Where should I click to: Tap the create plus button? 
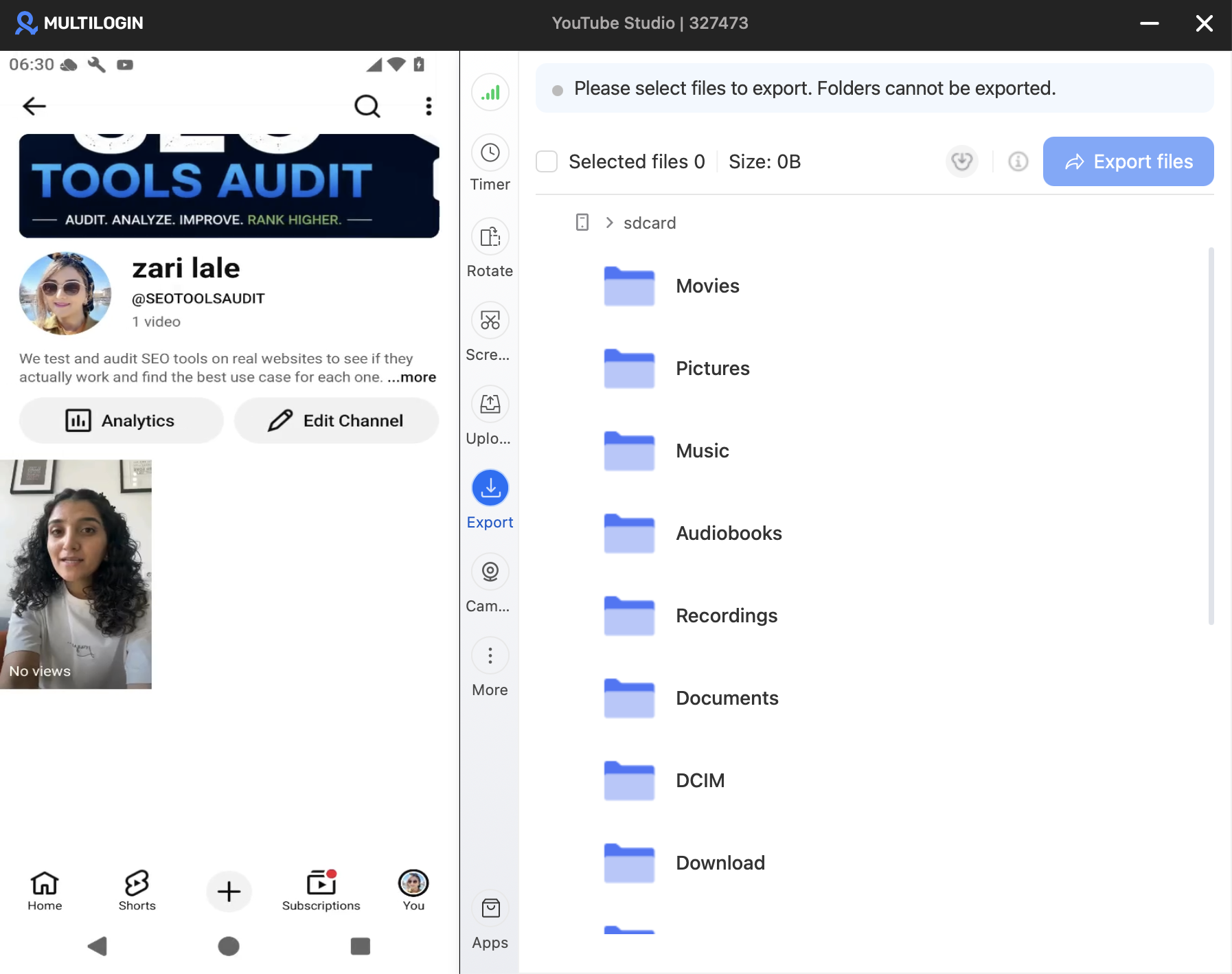229,892
